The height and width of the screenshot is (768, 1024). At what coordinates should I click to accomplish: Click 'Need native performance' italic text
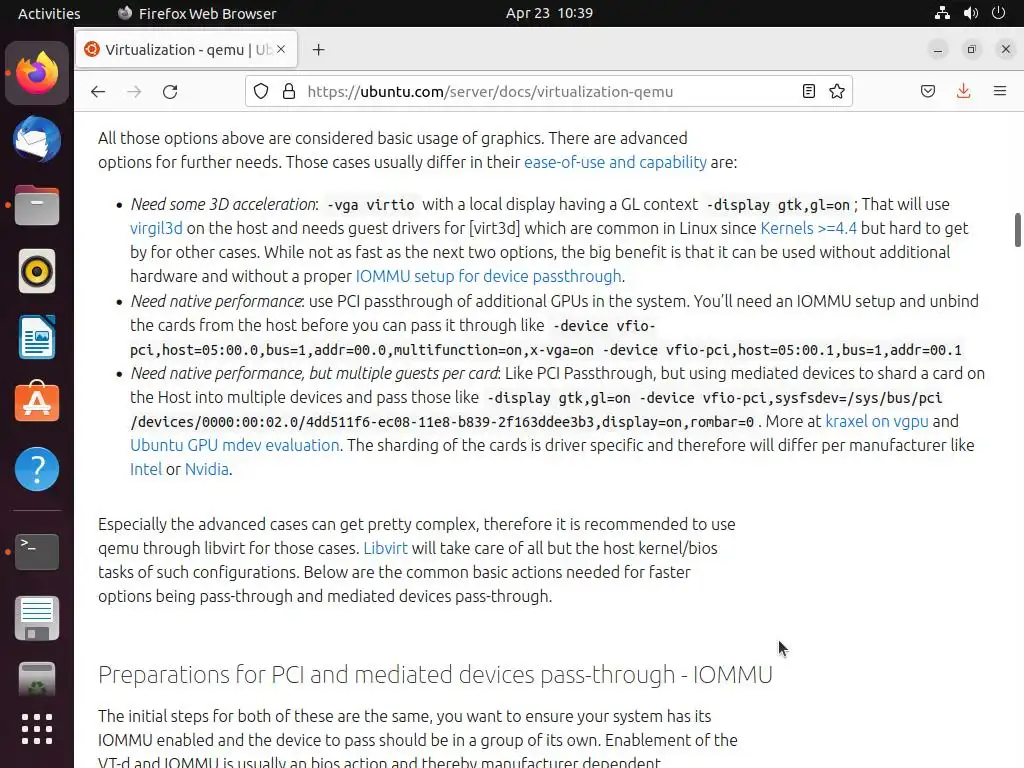tap(216, 301)
